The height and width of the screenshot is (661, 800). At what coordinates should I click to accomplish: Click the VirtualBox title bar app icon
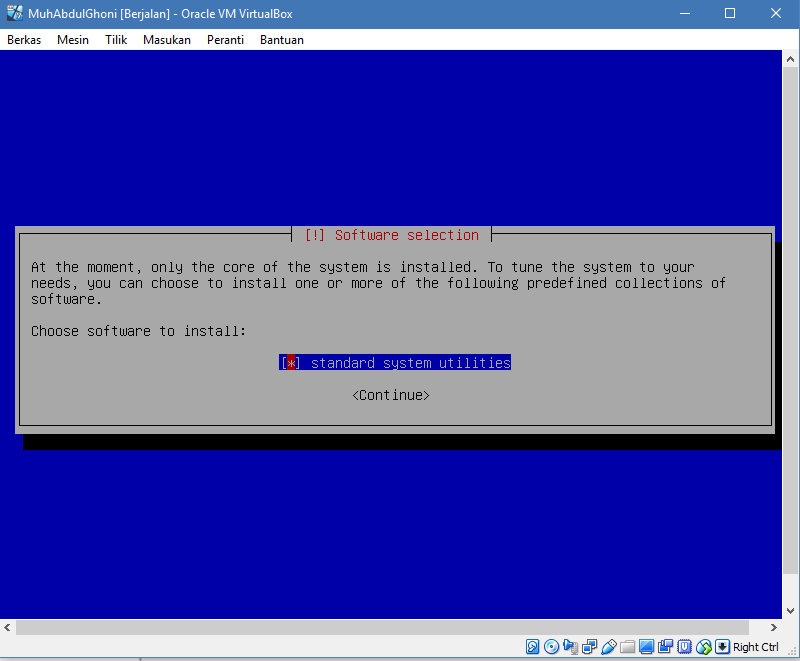[15, 13]
